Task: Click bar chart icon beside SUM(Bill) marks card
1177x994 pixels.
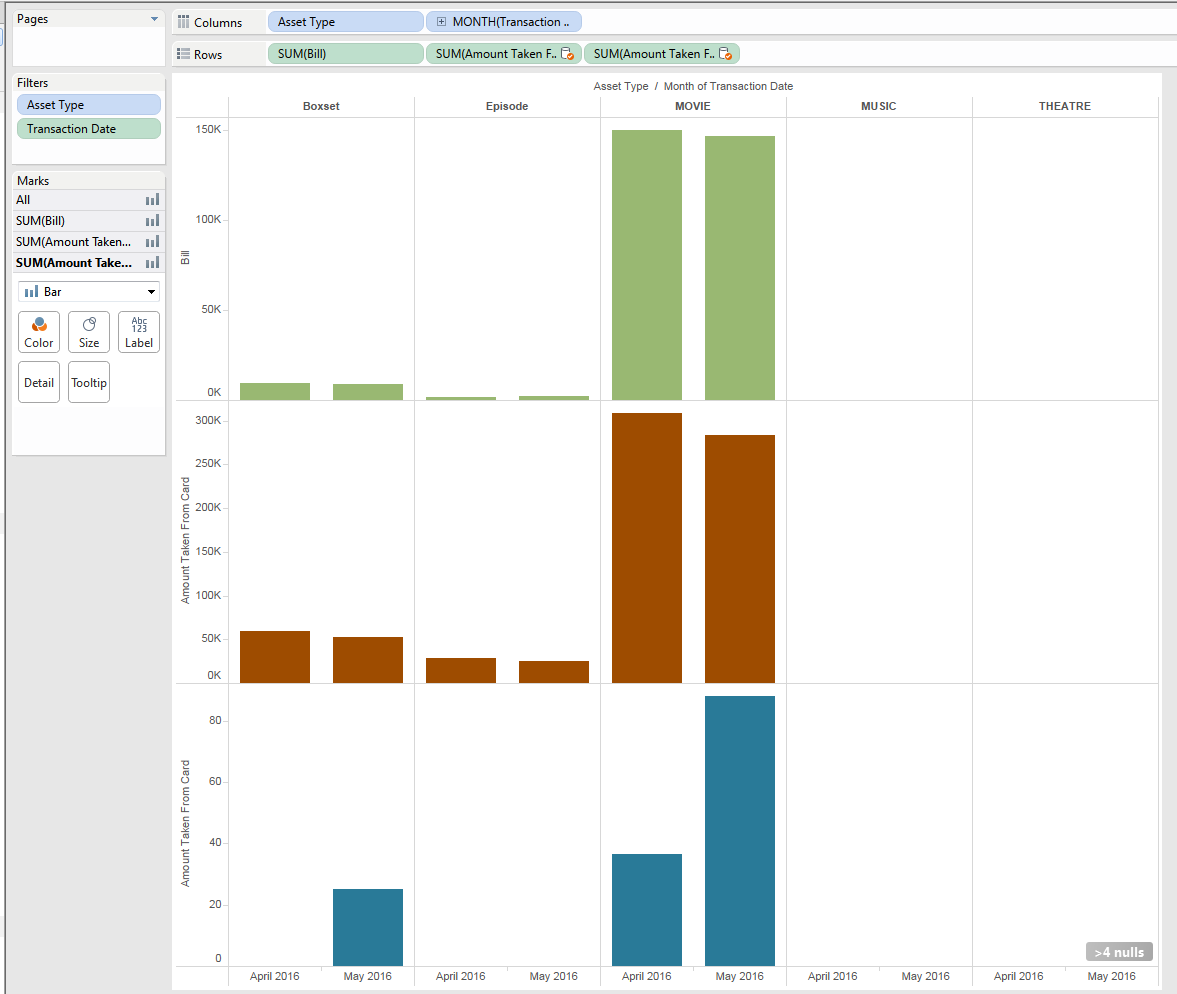Action: point(152,220)
